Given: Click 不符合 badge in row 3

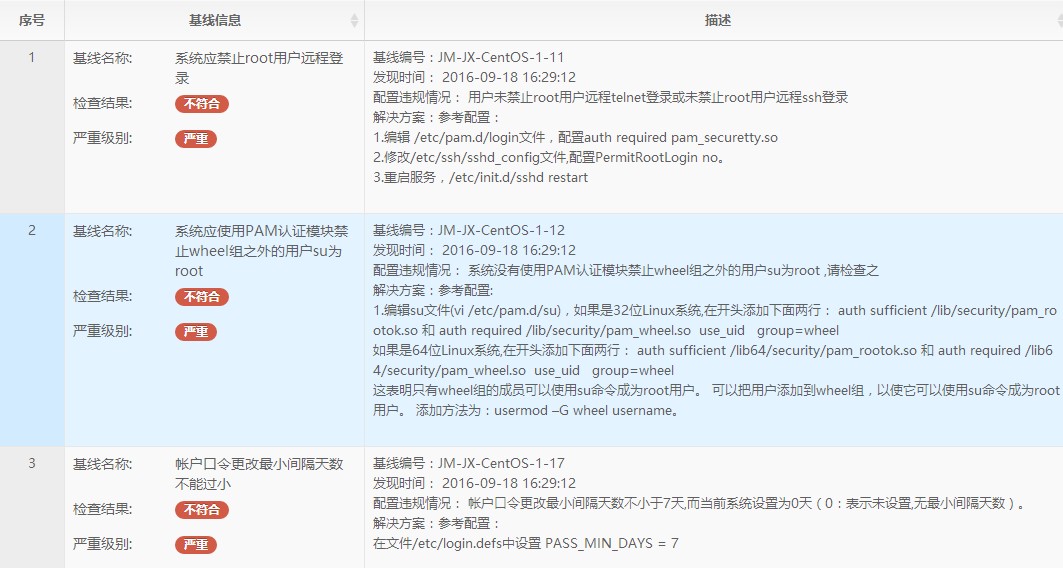Looking at the screenshot, I should click(x=202, y=510).
